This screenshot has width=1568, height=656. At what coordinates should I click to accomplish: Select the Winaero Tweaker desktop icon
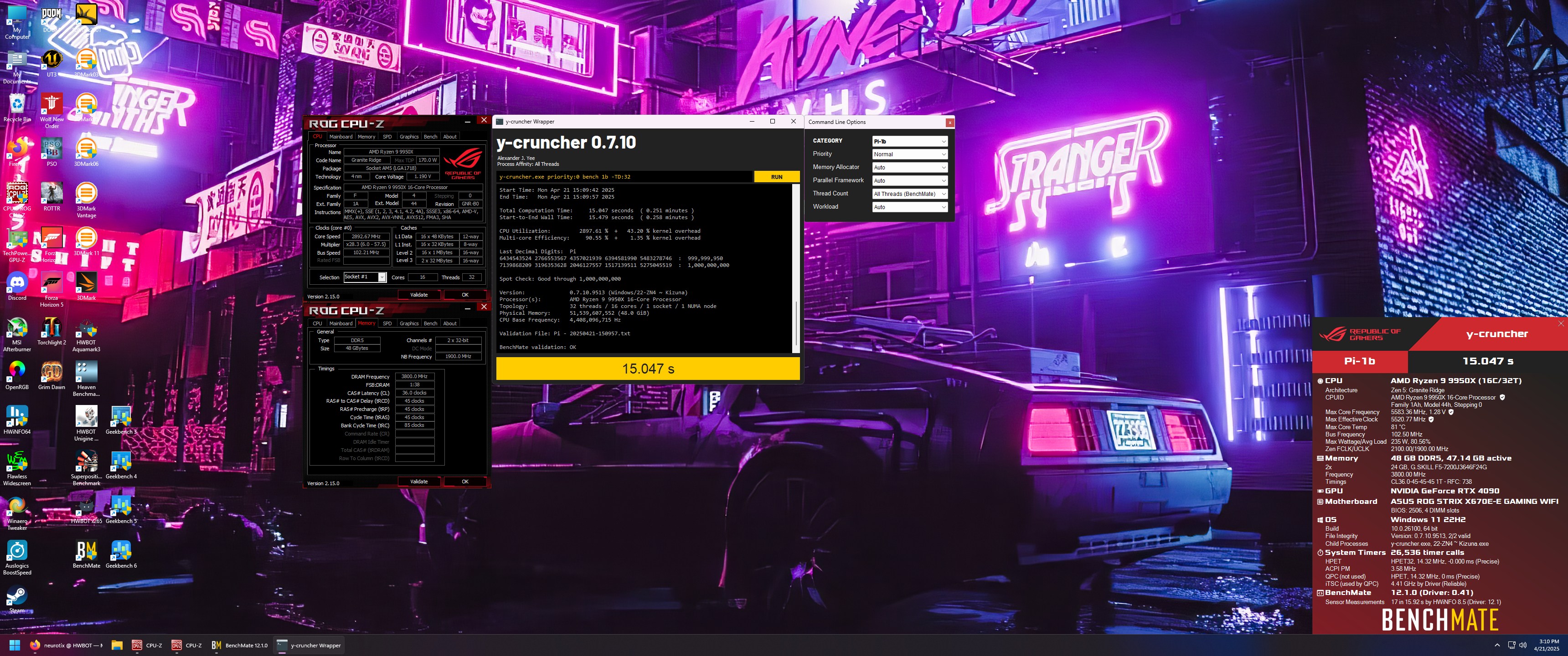point(16,513)
